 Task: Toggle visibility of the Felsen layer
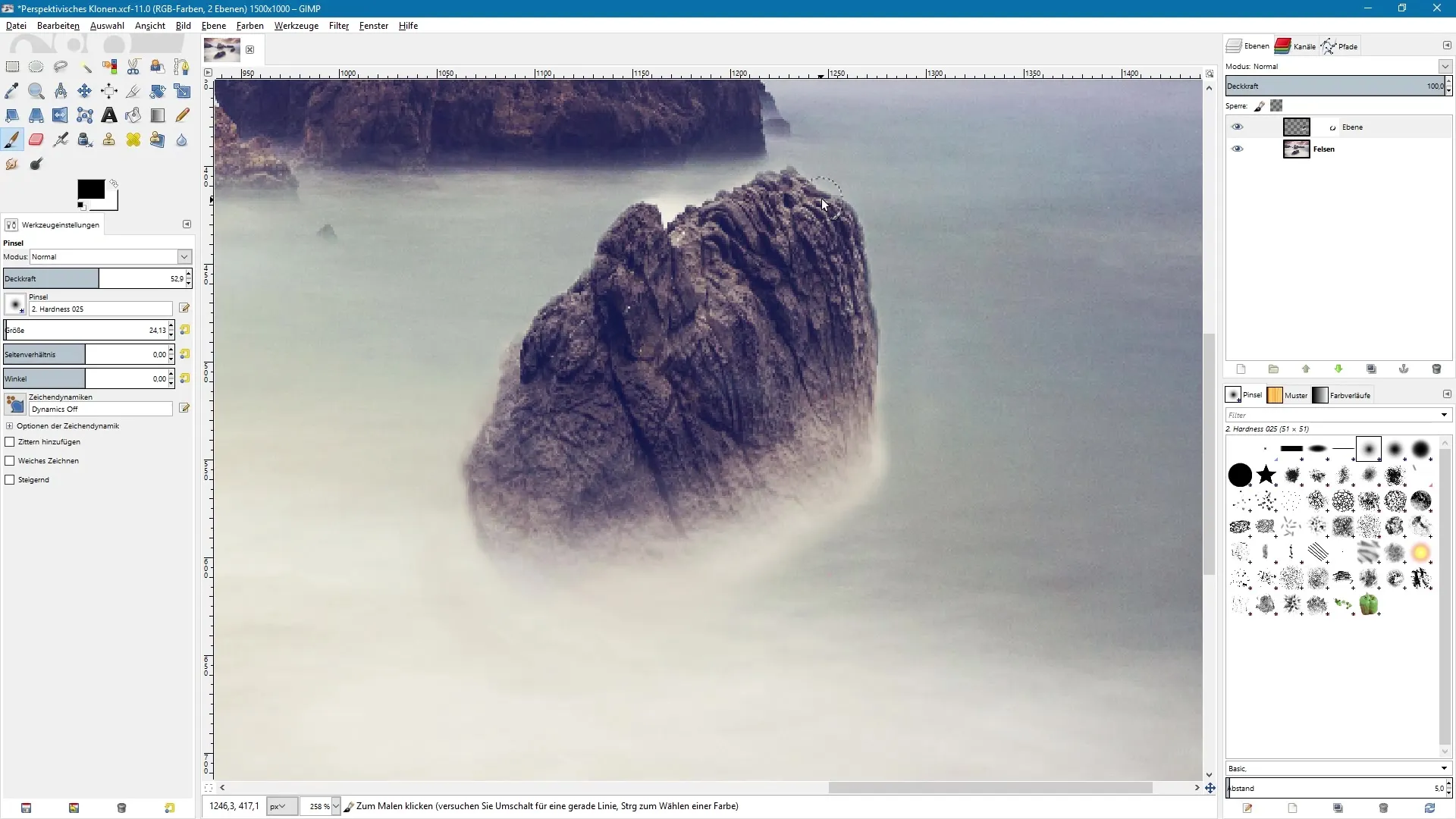pos(1237,149)
